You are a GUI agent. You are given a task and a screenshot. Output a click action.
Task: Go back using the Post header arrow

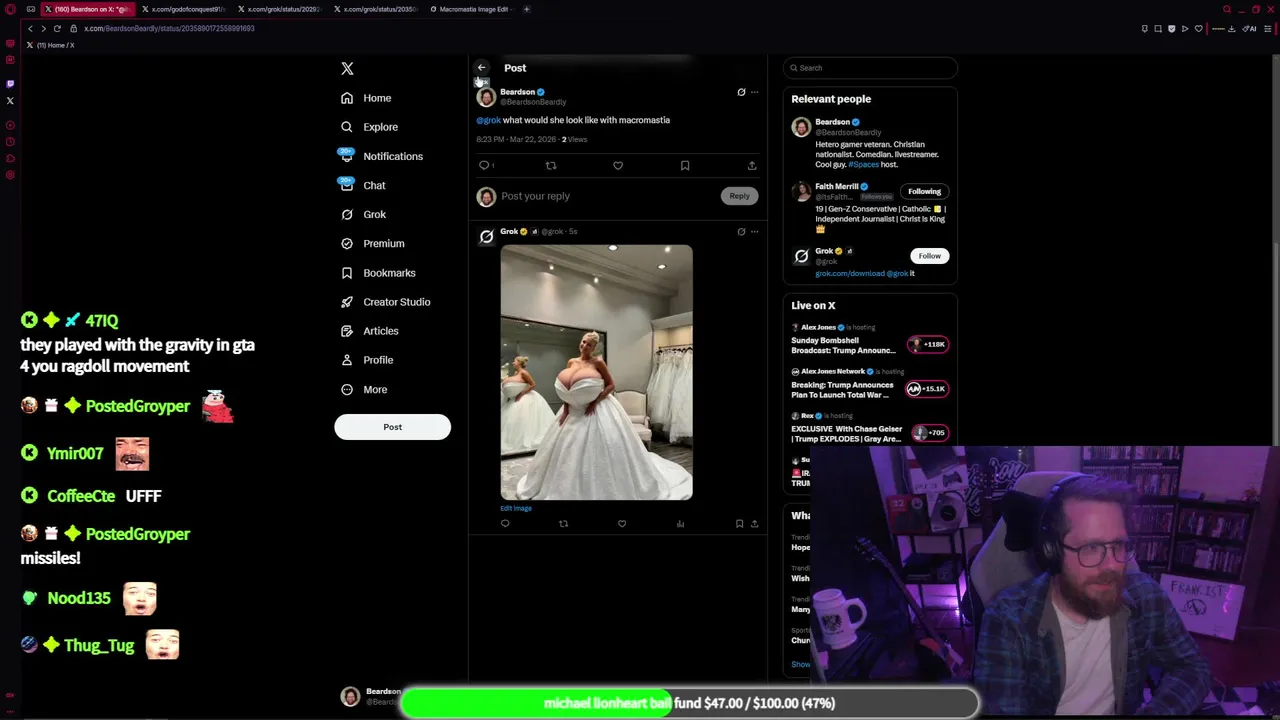point(481,68)
